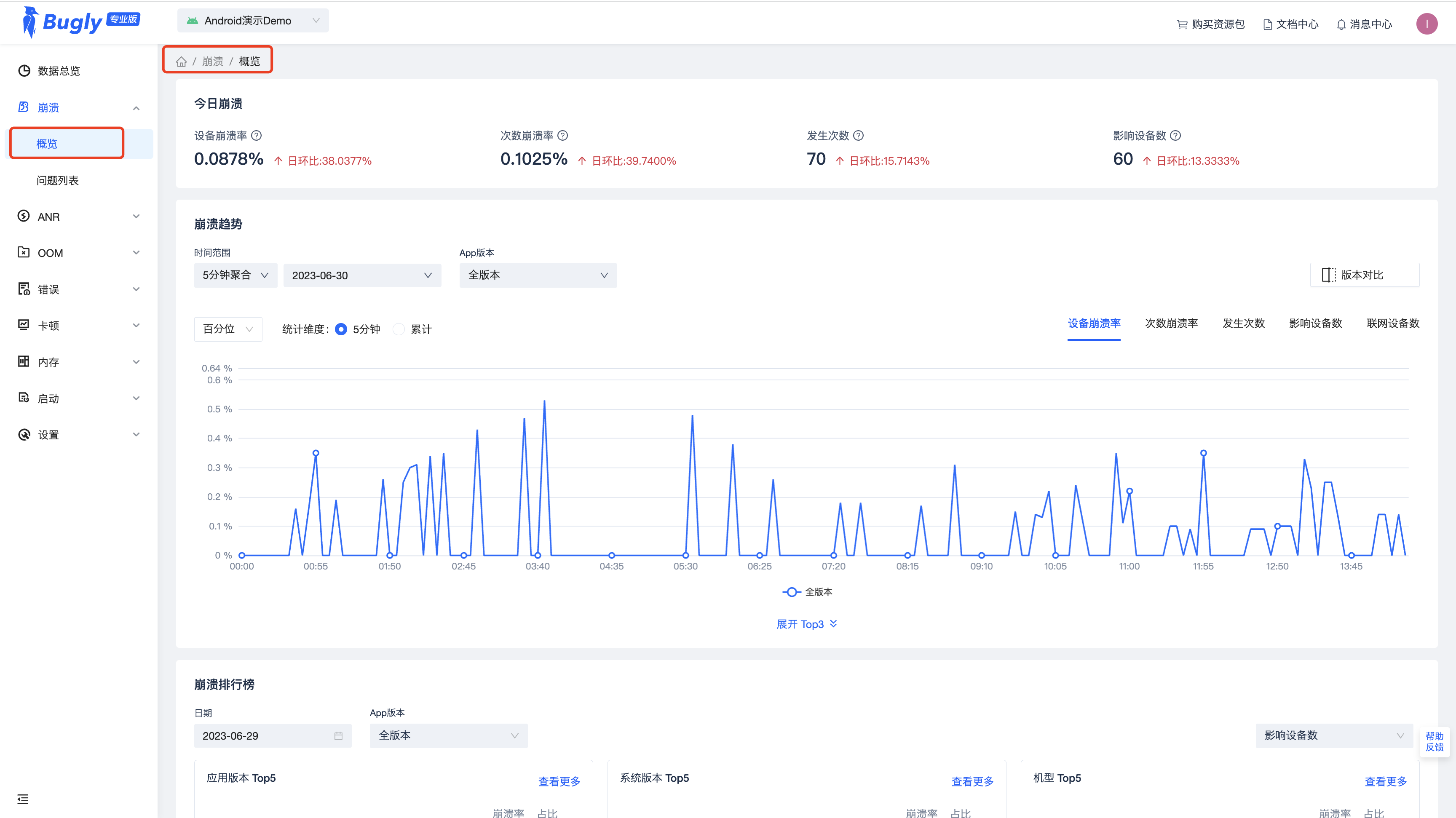Click the 消息中心 header link text
Screen dimensions: 1456x818
1370,24
